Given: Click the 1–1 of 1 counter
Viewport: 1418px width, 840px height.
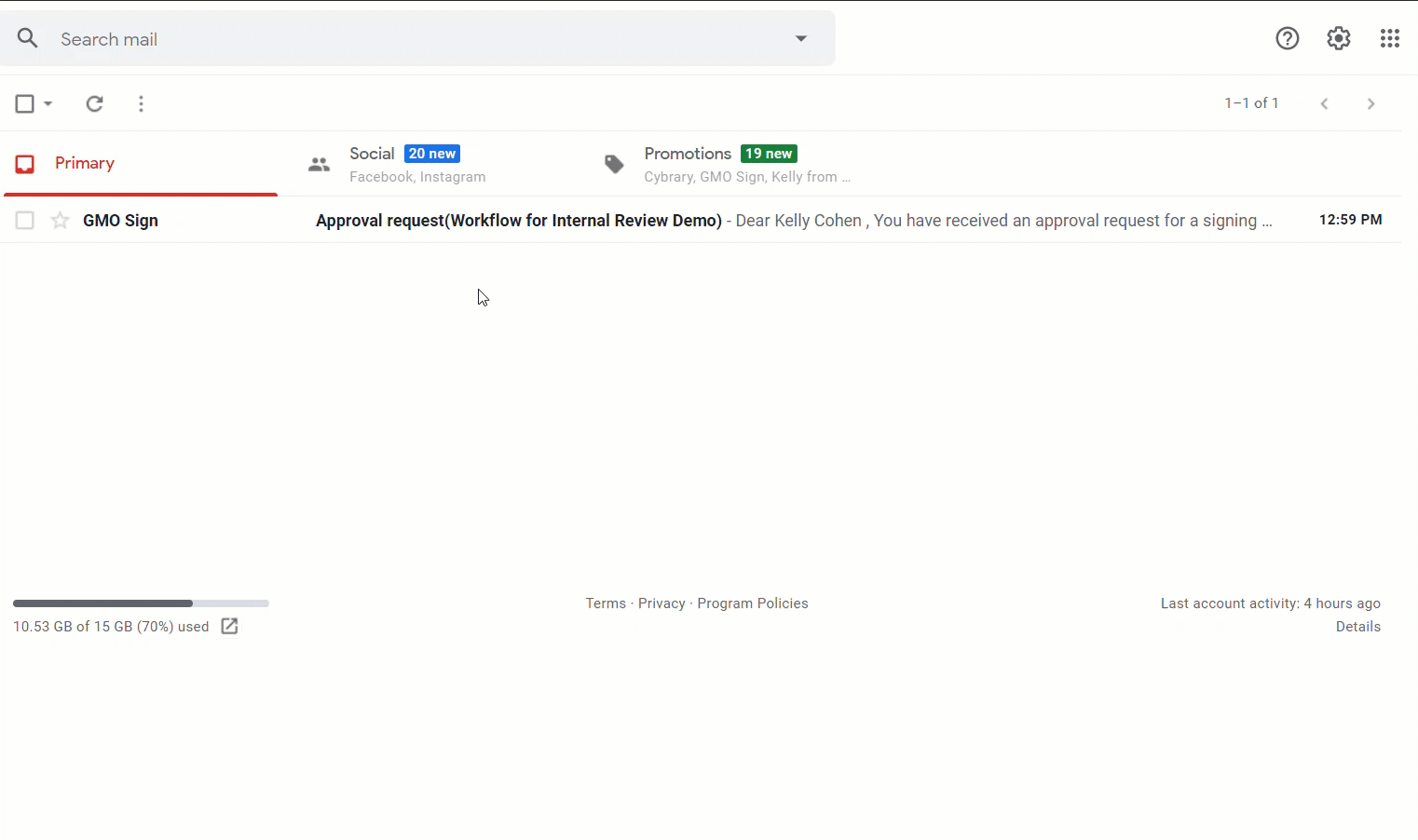Looking at the screenshot, I should pyautogui.click(x=1251, y=103).
